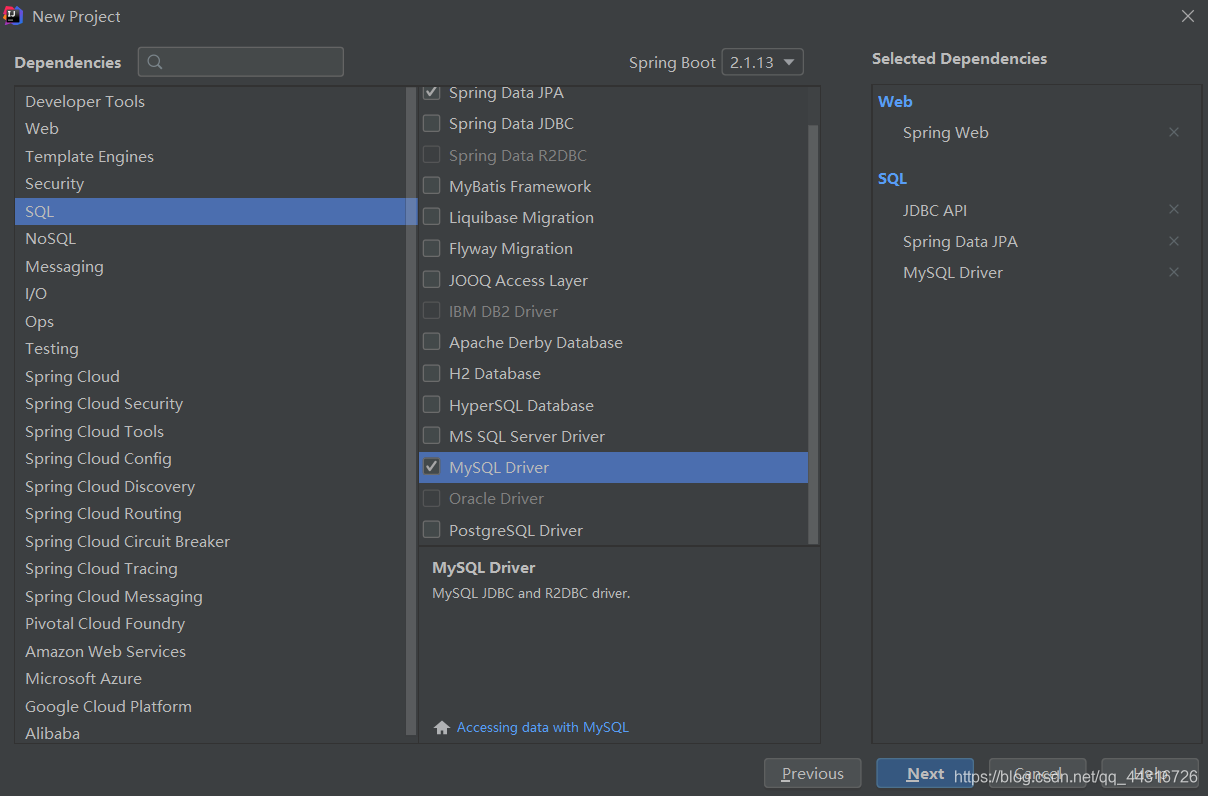Open the Spring Cloud Config category
Image resolution: width=1208 pixels, height=796 pixels.
tap(98, 459)
